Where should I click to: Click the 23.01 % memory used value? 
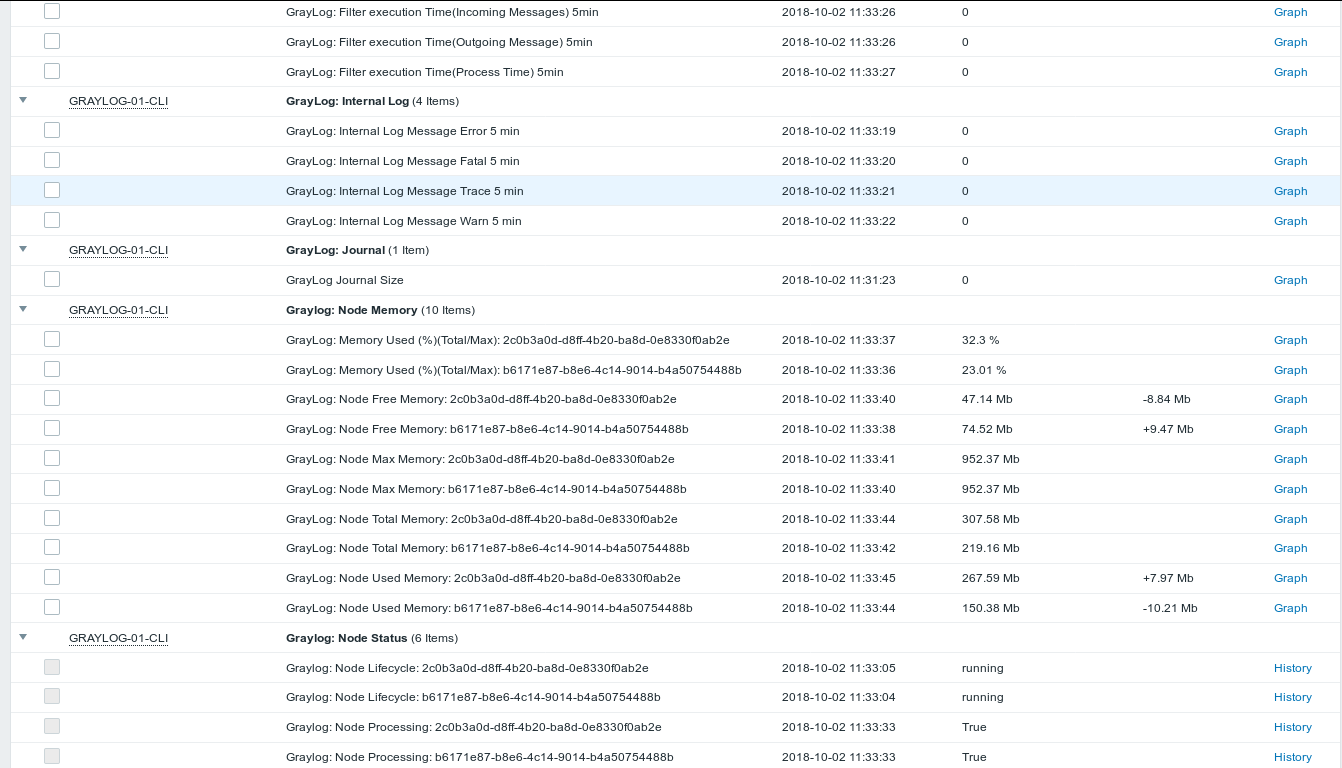(x=984, y=370)
